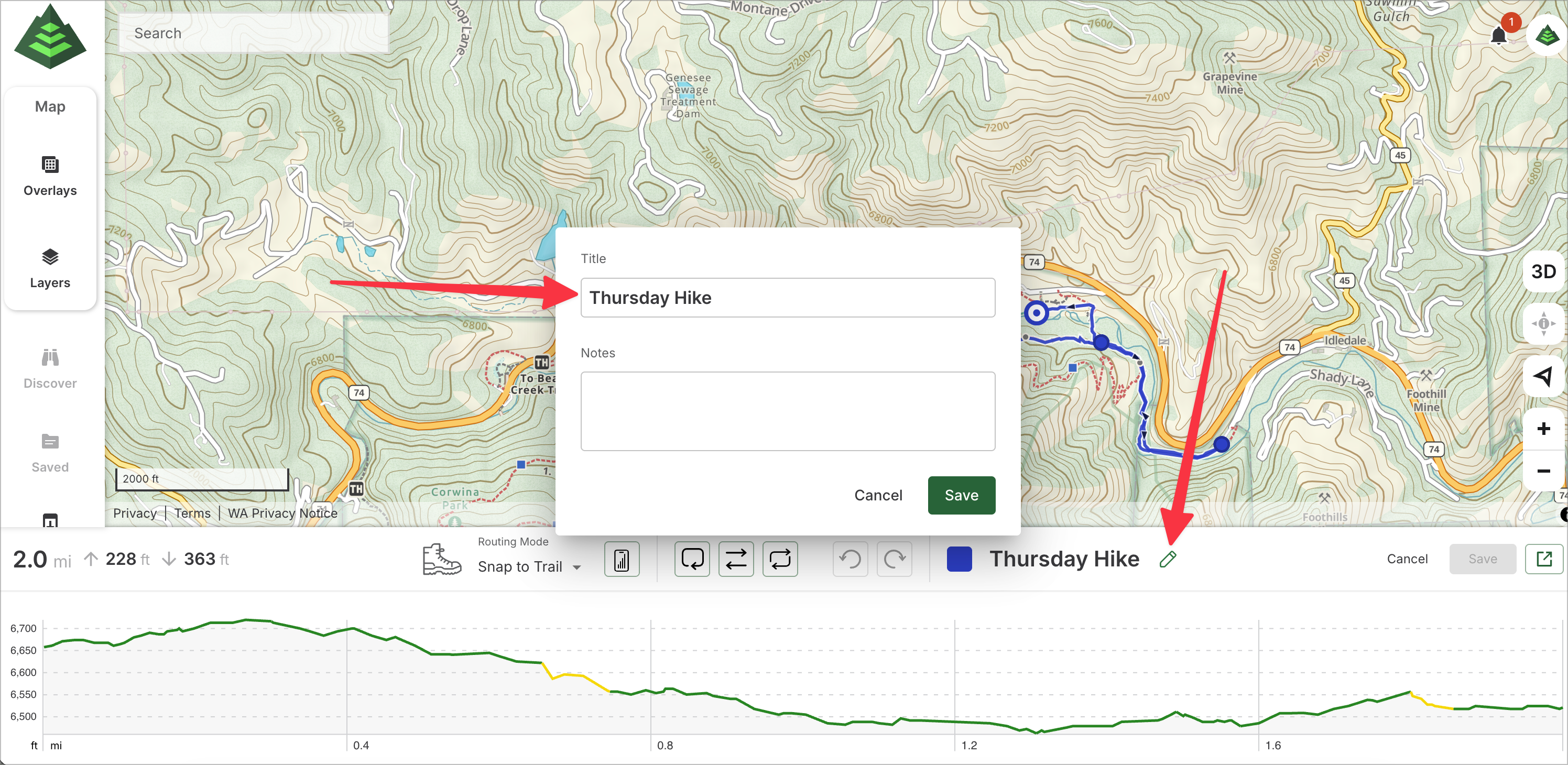Image resolution: width=1568 pixels, height=765 pixels.
Task: Click the out-and-back loop icon
Action: pyautogui.click(x=780, y=559)
